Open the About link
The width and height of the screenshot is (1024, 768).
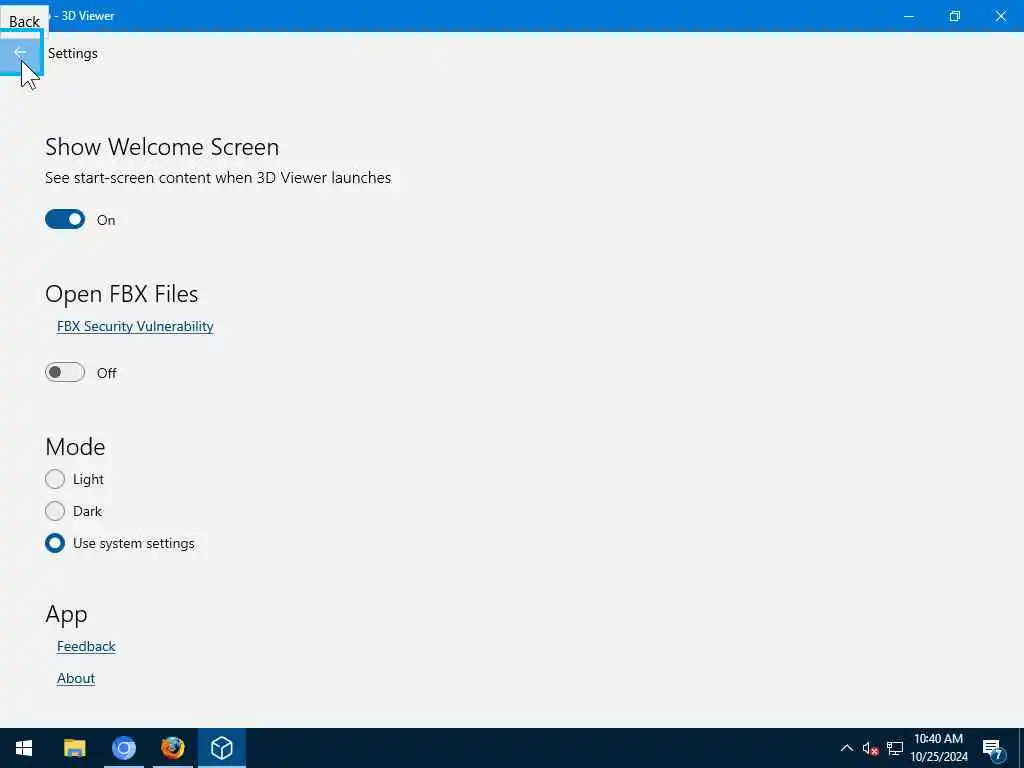(76, 678)
